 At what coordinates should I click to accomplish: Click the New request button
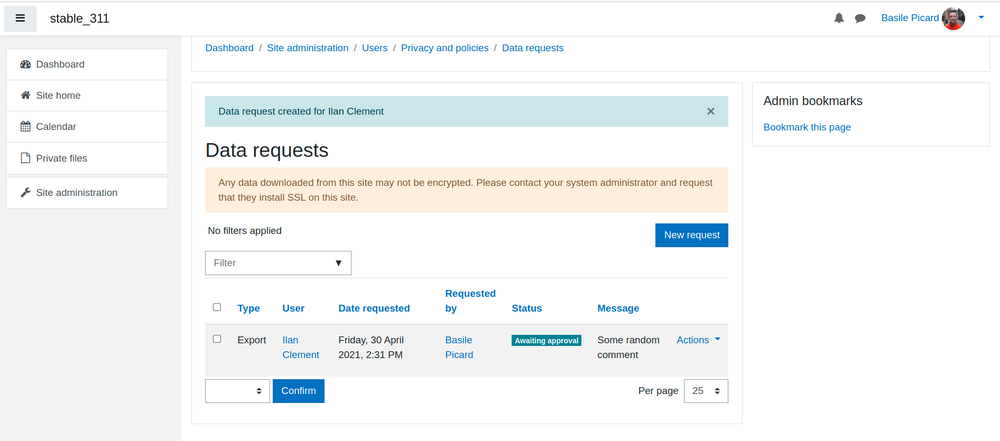(692, 235)
